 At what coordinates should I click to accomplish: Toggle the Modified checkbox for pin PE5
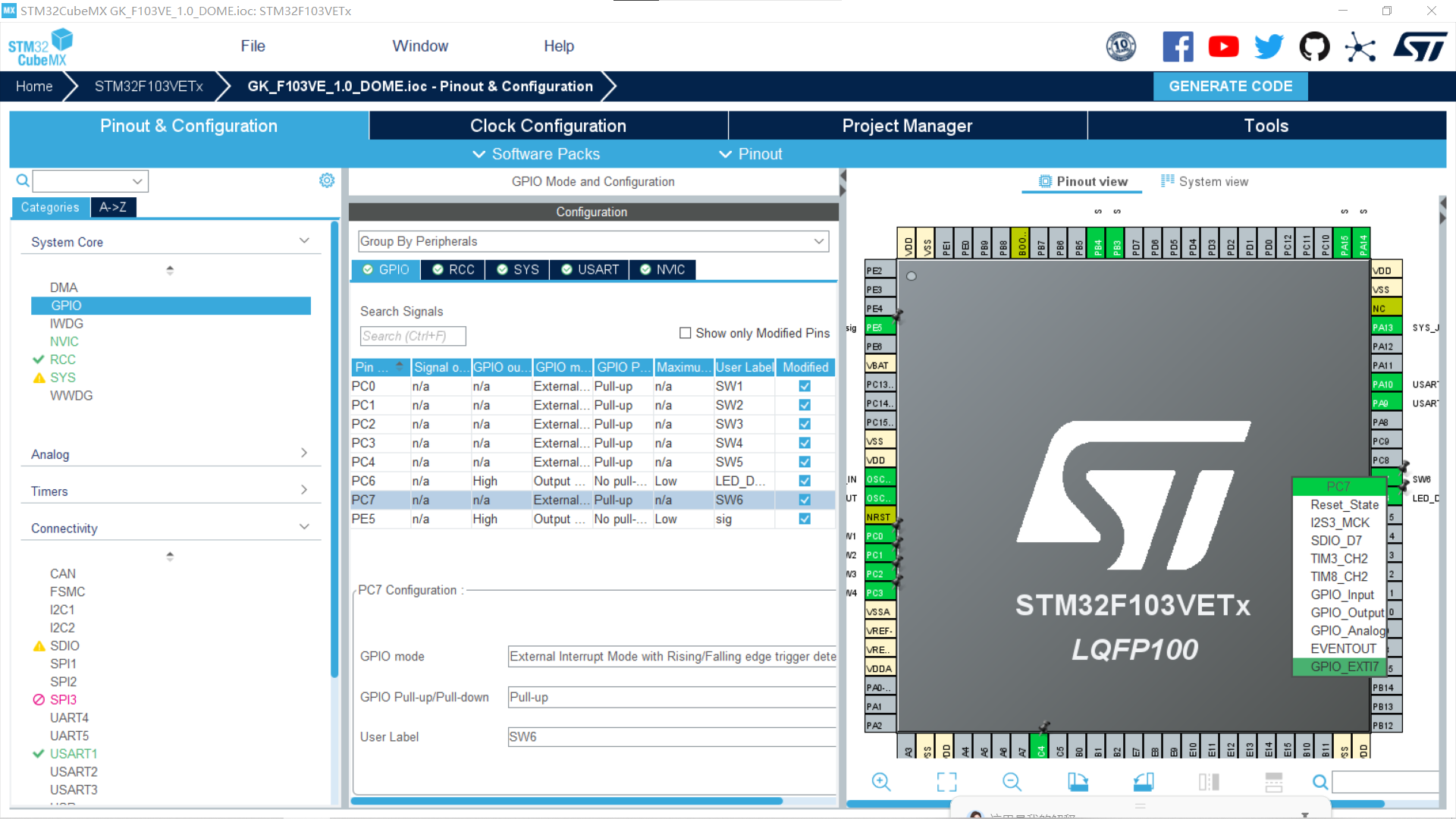(x=804, y=519)
